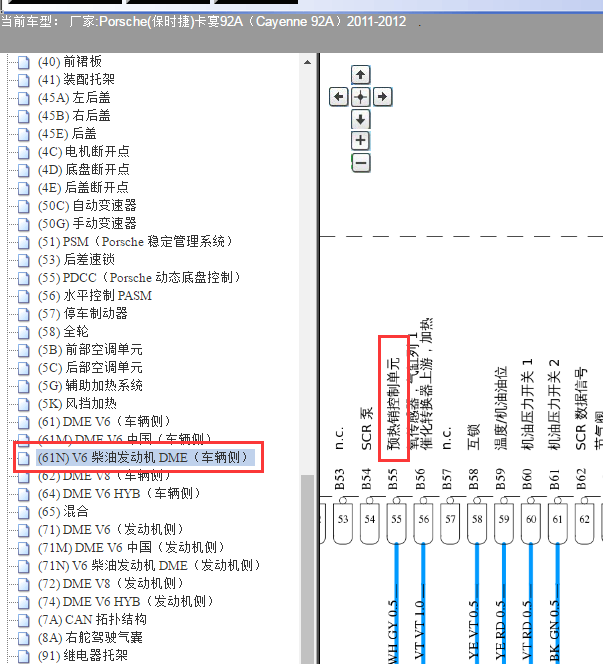603x664 pixels.
Task: Click the page icon beside (7A) CAN 拓扑结构
Action: [x=24, y=620]
